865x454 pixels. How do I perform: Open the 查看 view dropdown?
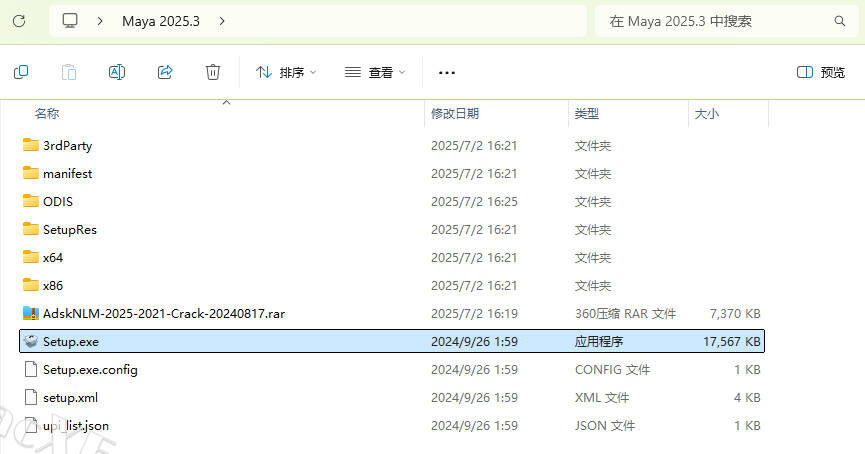375,72
